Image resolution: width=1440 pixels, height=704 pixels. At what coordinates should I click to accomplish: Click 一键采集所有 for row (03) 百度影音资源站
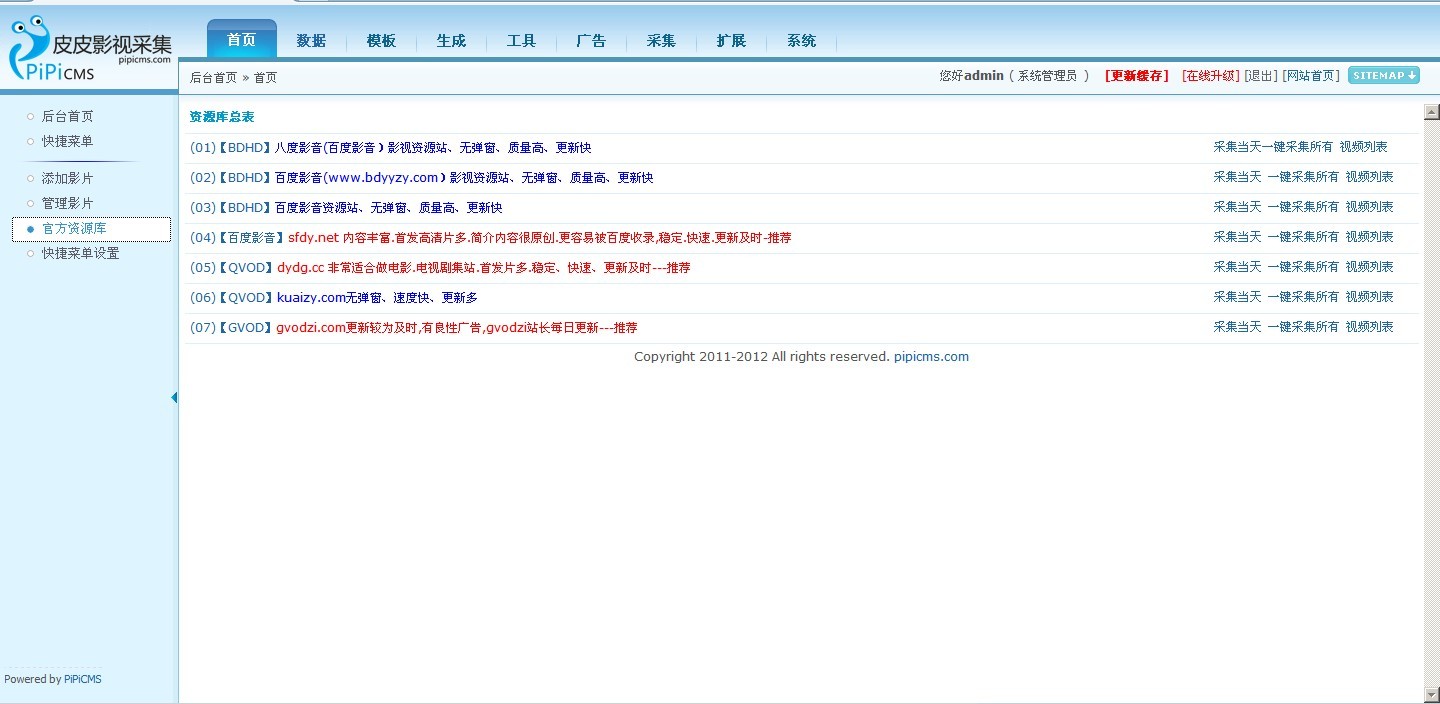coord(1303,207)
